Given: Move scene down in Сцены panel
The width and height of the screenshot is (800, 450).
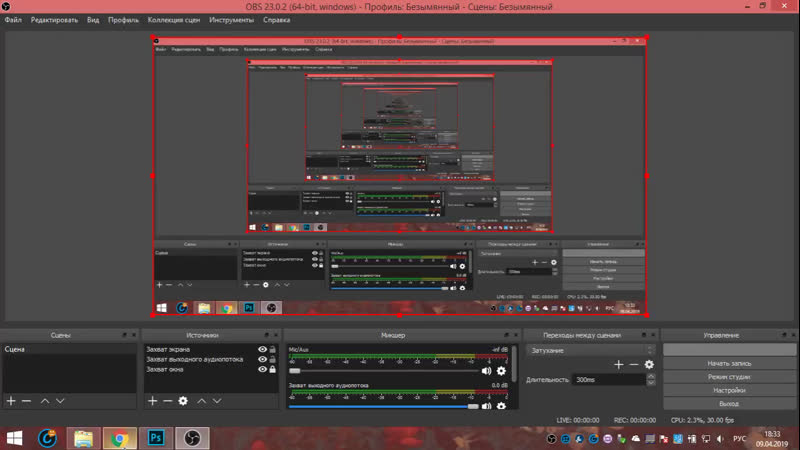Looking at the screenshot, I should point(60,401).
